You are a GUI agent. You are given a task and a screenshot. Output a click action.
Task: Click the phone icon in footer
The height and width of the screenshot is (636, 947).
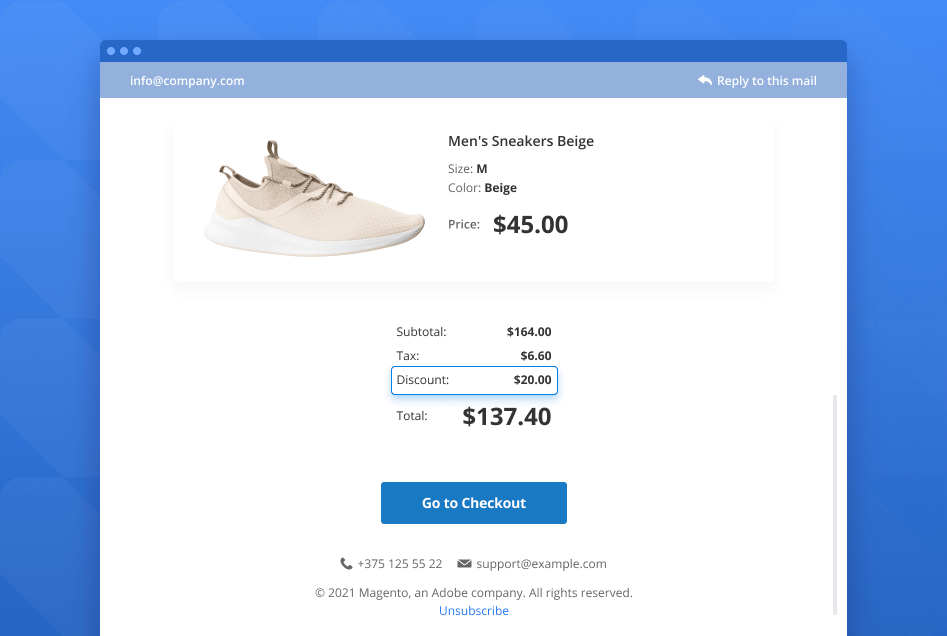pos(346,564)
